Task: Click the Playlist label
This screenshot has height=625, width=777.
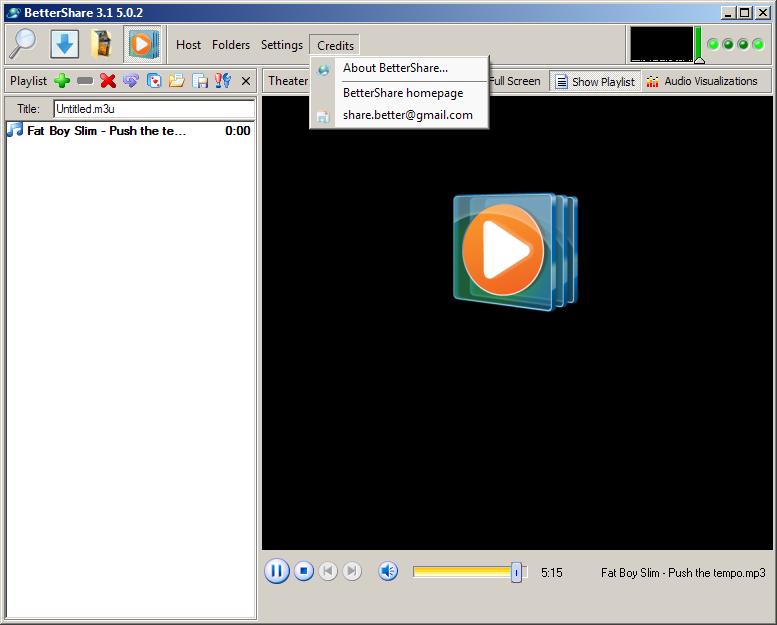Action: (x=28, y=81)
